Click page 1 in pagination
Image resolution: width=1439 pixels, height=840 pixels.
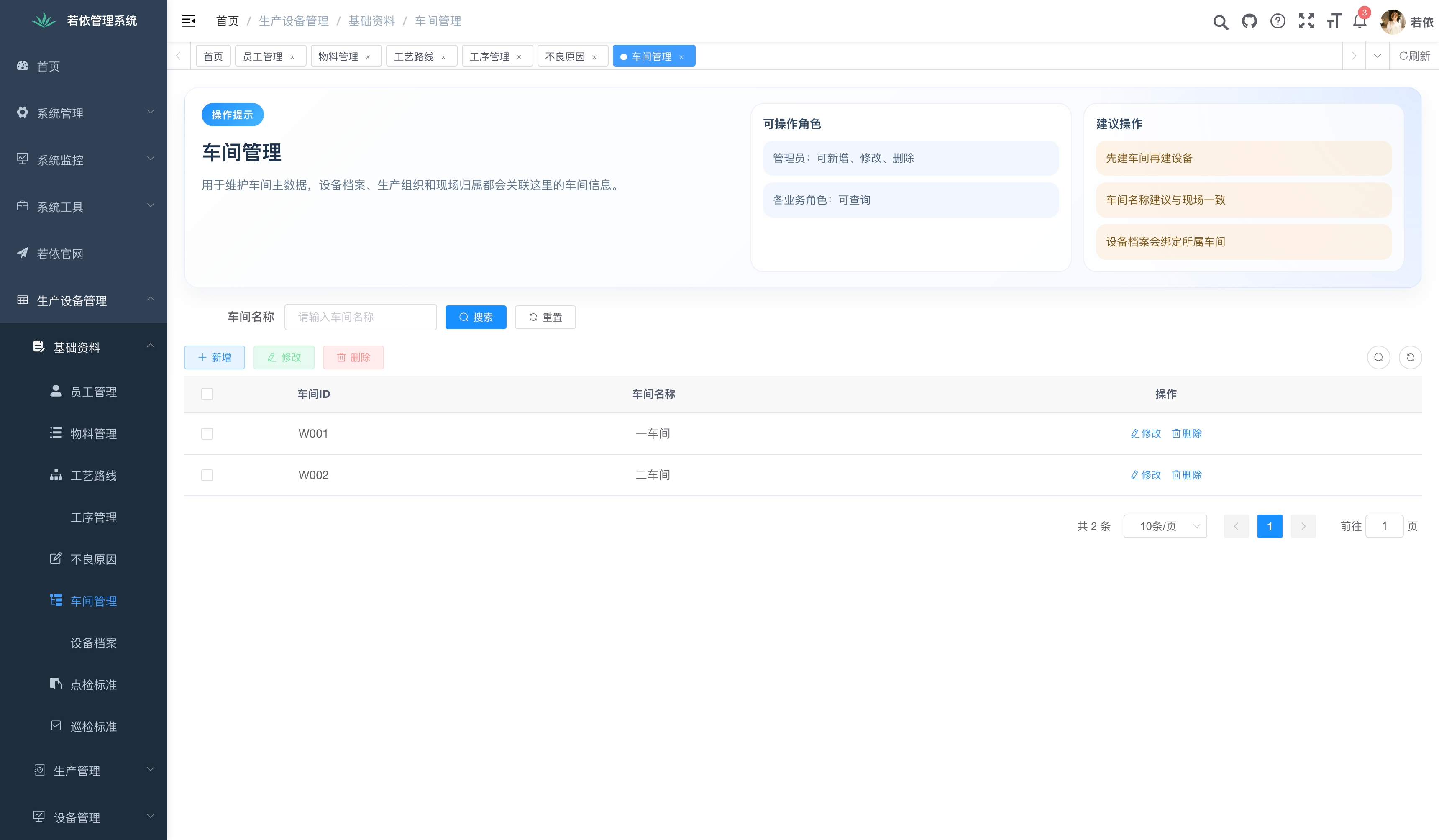coord(1270,526)
